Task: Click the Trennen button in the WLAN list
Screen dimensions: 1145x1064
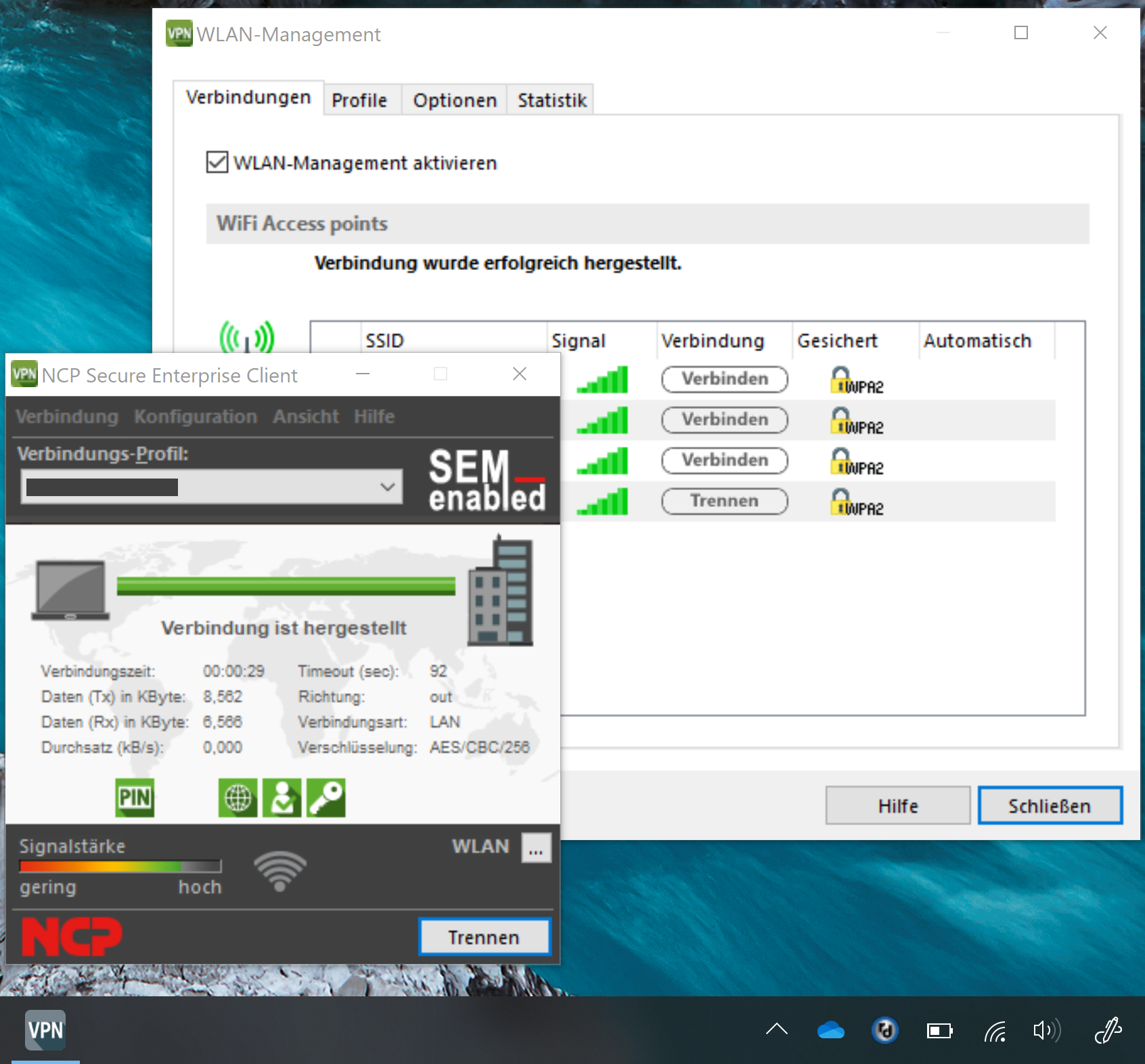Action: tap(725, 501)
